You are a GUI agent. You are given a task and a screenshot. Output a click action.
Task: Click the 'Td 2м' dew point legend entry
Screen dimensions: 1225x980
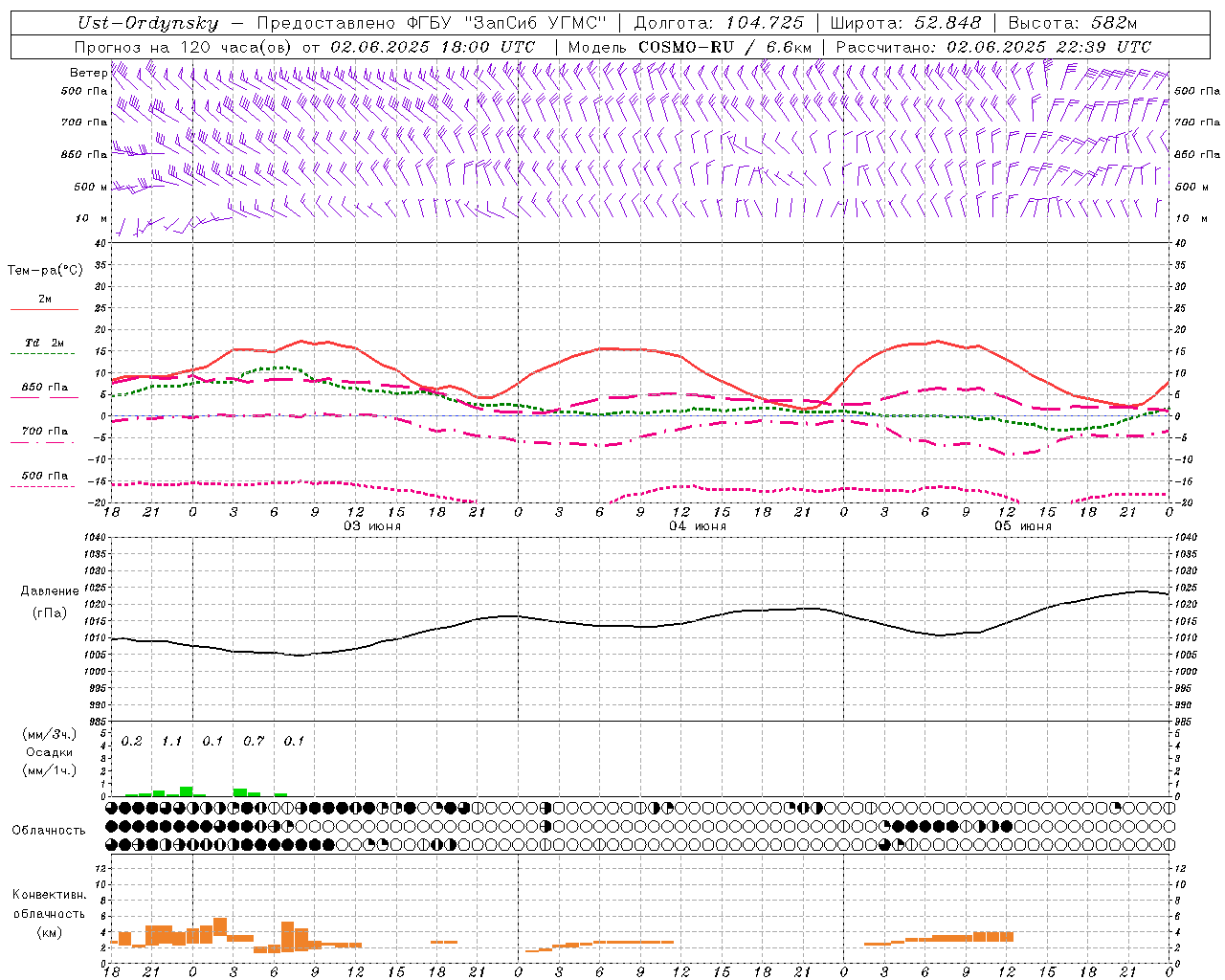pyautogui.click(x=44, y=343)
